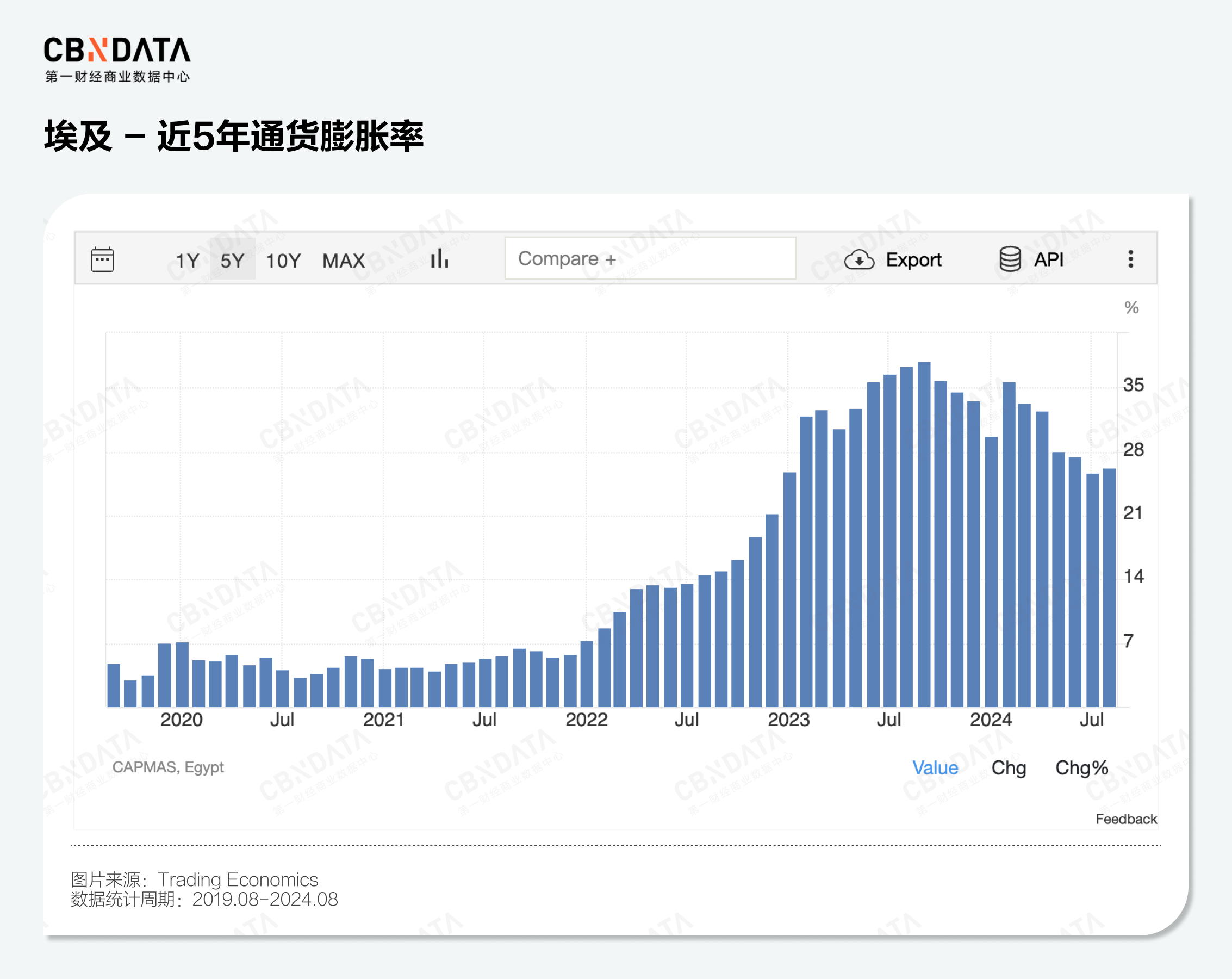
Task: Click the Export label text
Action: [x=913, y=260]
